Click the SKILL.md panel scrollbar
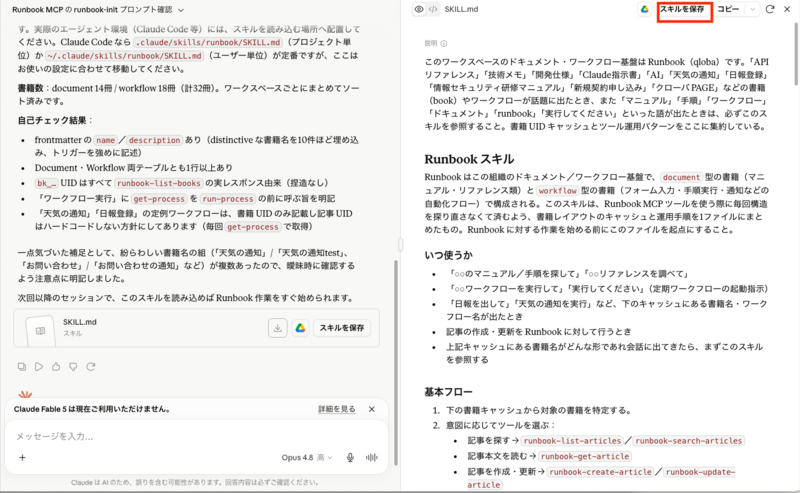800x493 pixels. click(796, 54)
